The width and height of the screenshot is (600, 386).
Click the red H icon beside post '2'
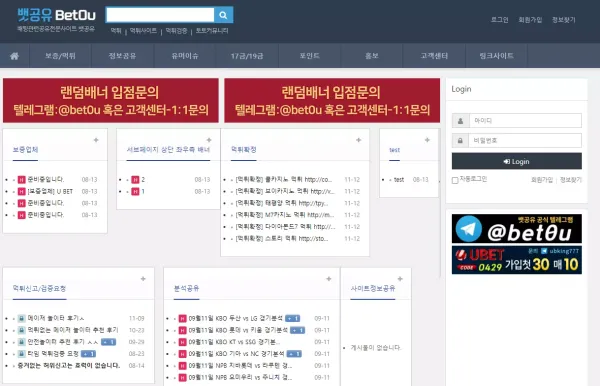[x=135, y=179]
